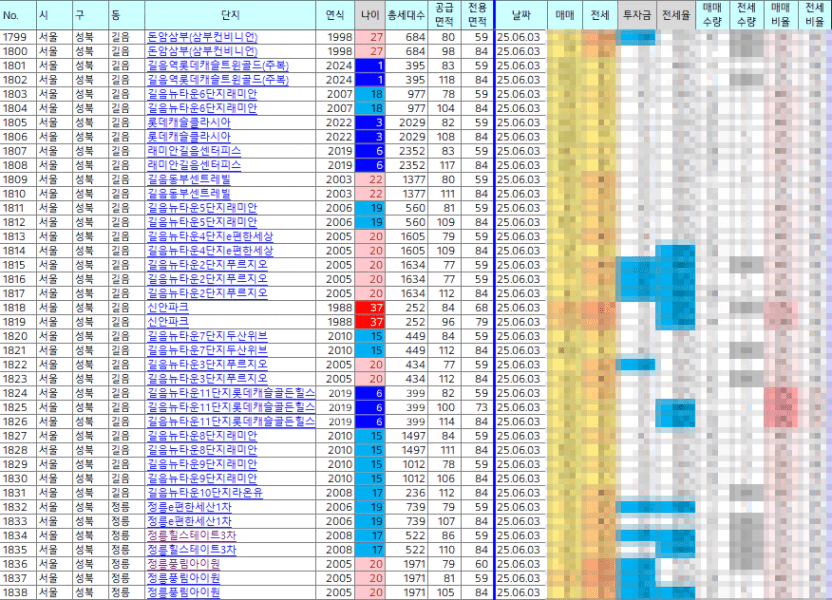Select the 매매비율 column header
Screen dimensions: 832x600
pos(781,15)
